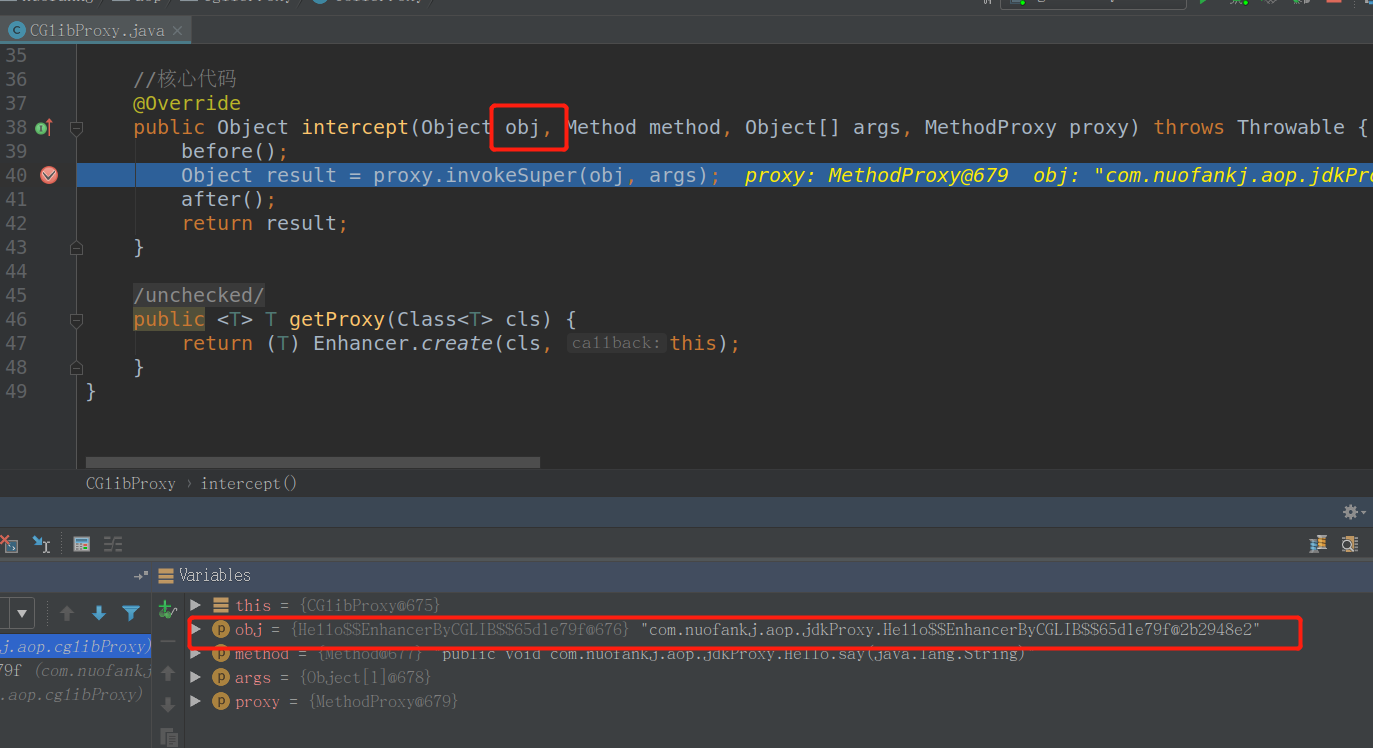
Task: Toggle the breakpoint on line 40
Action: click(x=48, y=175)
